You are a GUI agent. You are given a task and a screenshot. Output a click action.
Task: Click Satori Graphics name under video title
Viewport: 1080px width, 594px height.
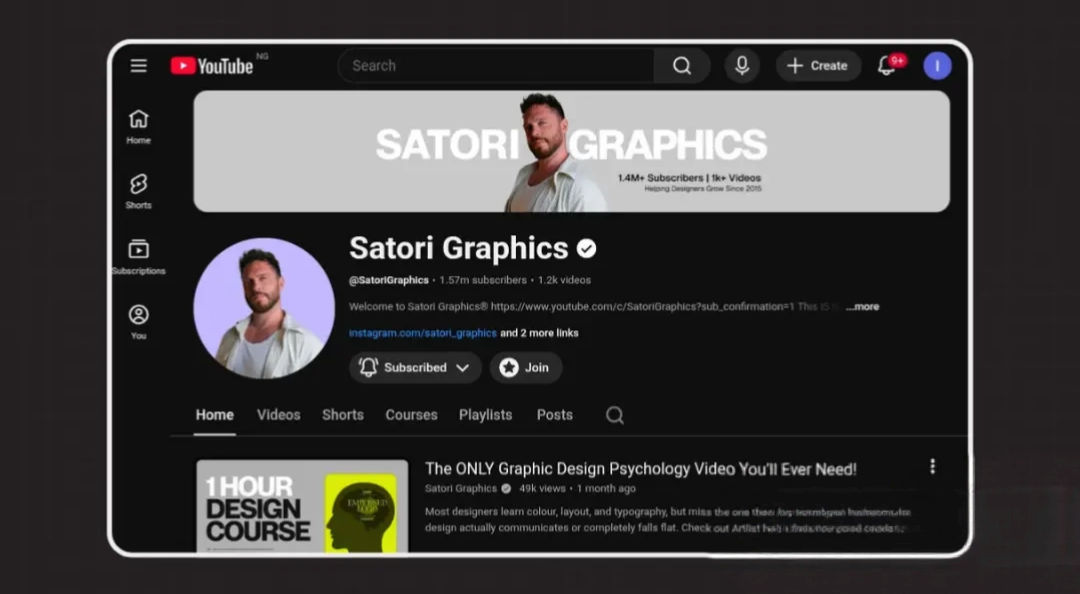(460, 489)
